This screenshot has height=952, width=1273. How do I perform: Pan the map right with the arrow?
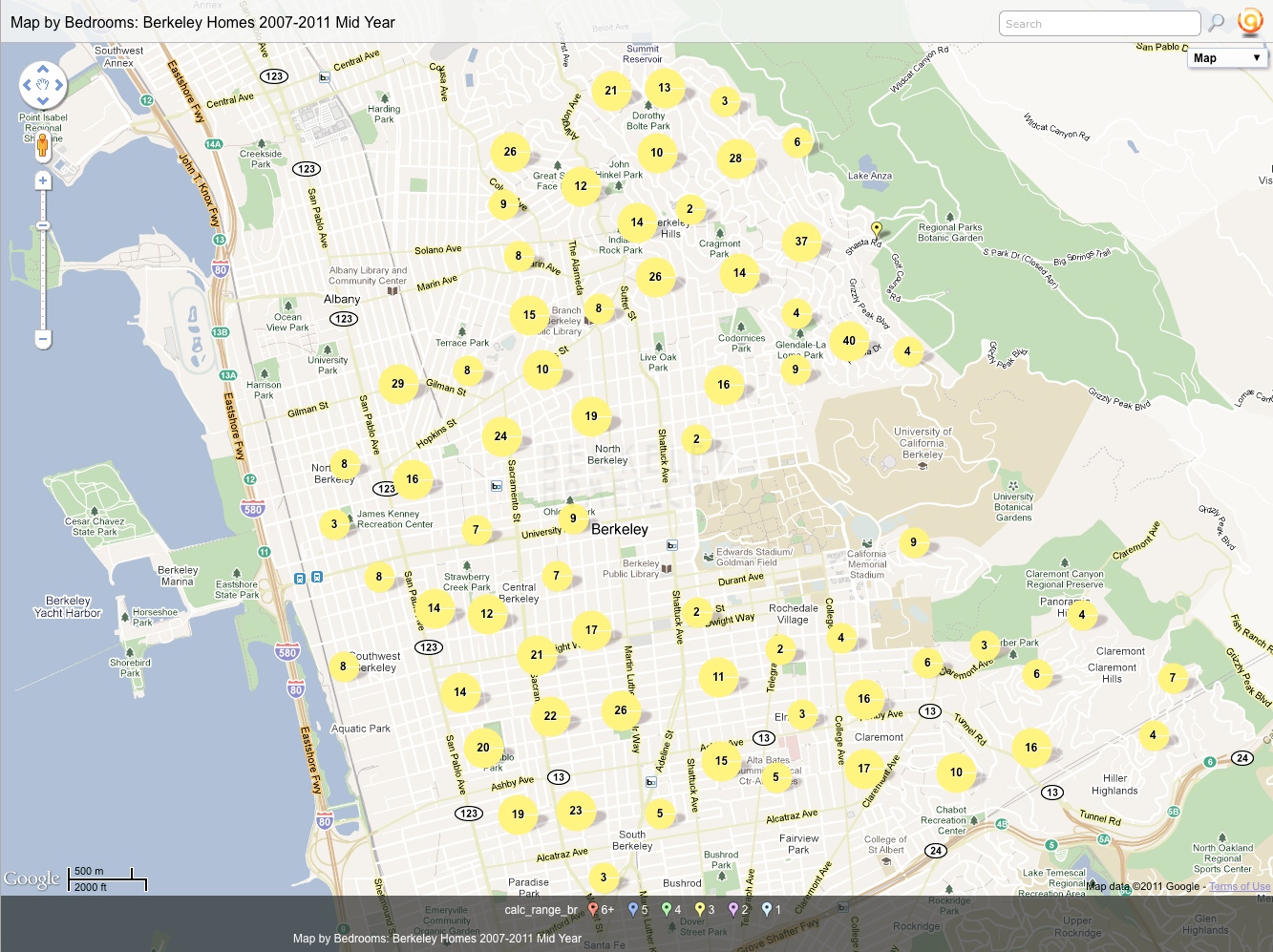tap(58, 85)
